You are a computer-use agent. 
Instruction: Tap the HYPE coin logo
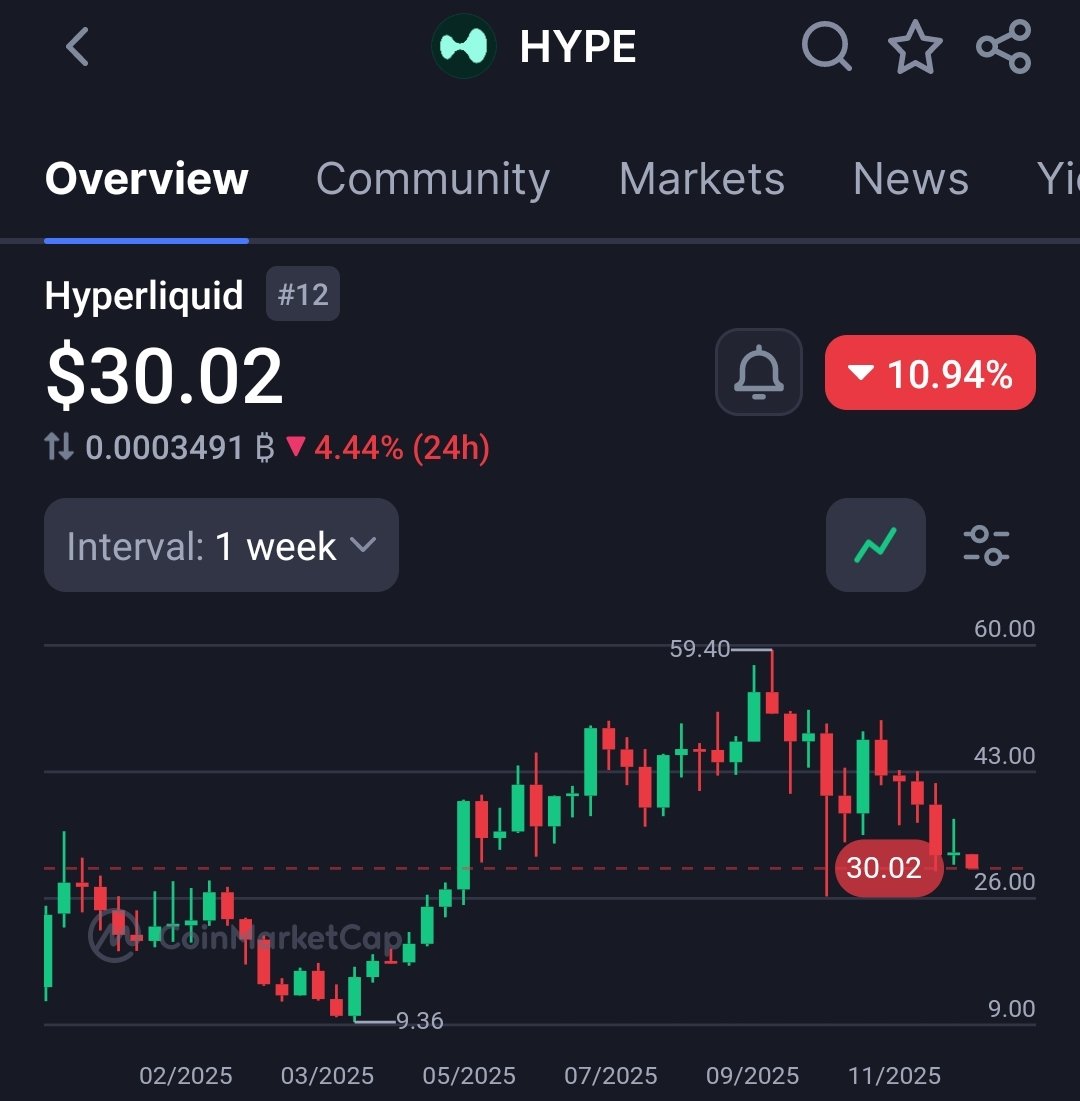(464, 47)
